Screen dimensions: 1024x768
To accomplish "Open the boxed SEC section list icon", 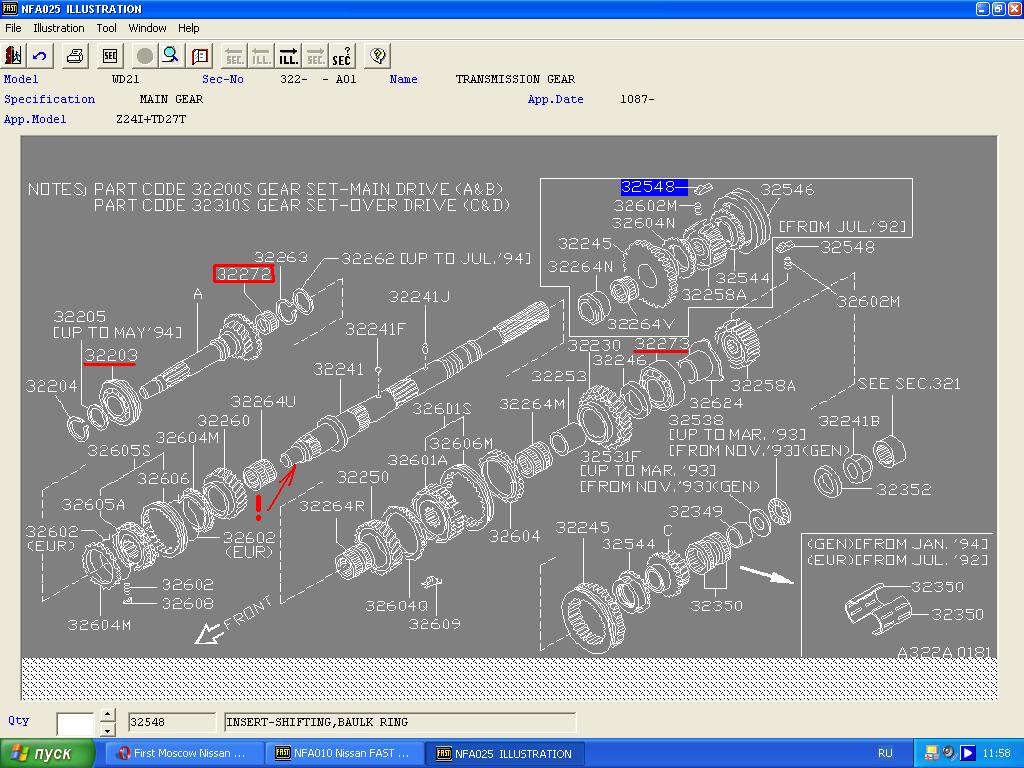I will (x=110, y=56).
